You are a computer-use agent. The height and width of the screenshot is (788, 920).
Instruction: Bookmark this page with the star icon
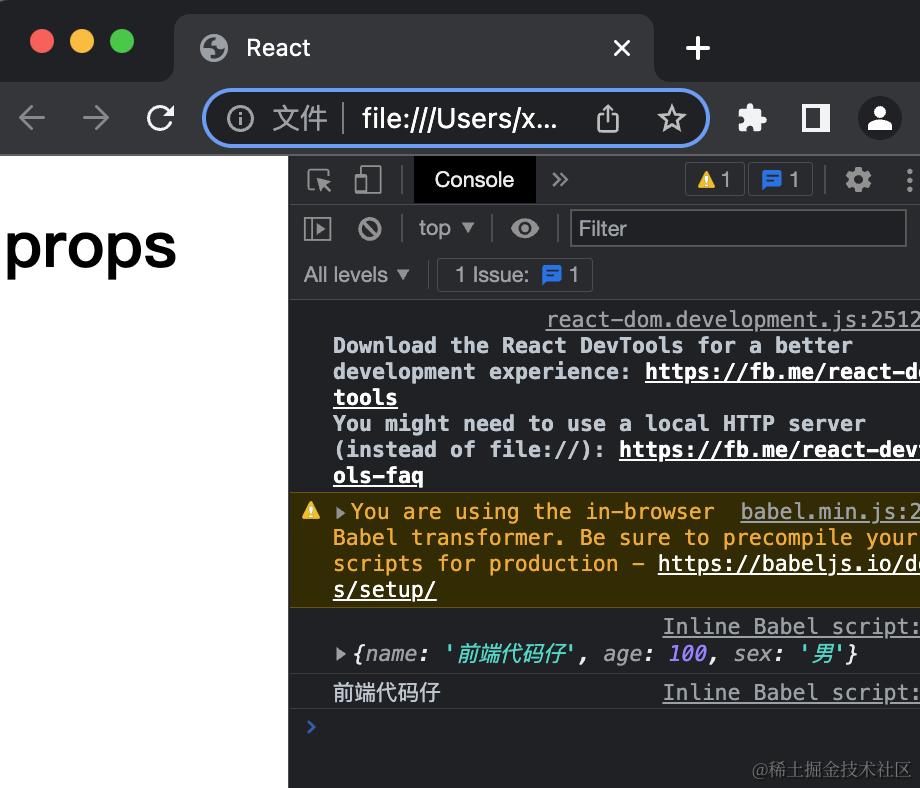[671, 119]
